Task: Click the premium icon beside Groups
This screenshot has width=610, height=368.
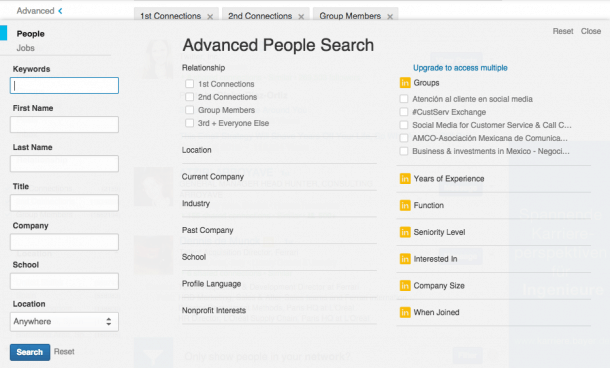Action: click(x=405, y=83)
